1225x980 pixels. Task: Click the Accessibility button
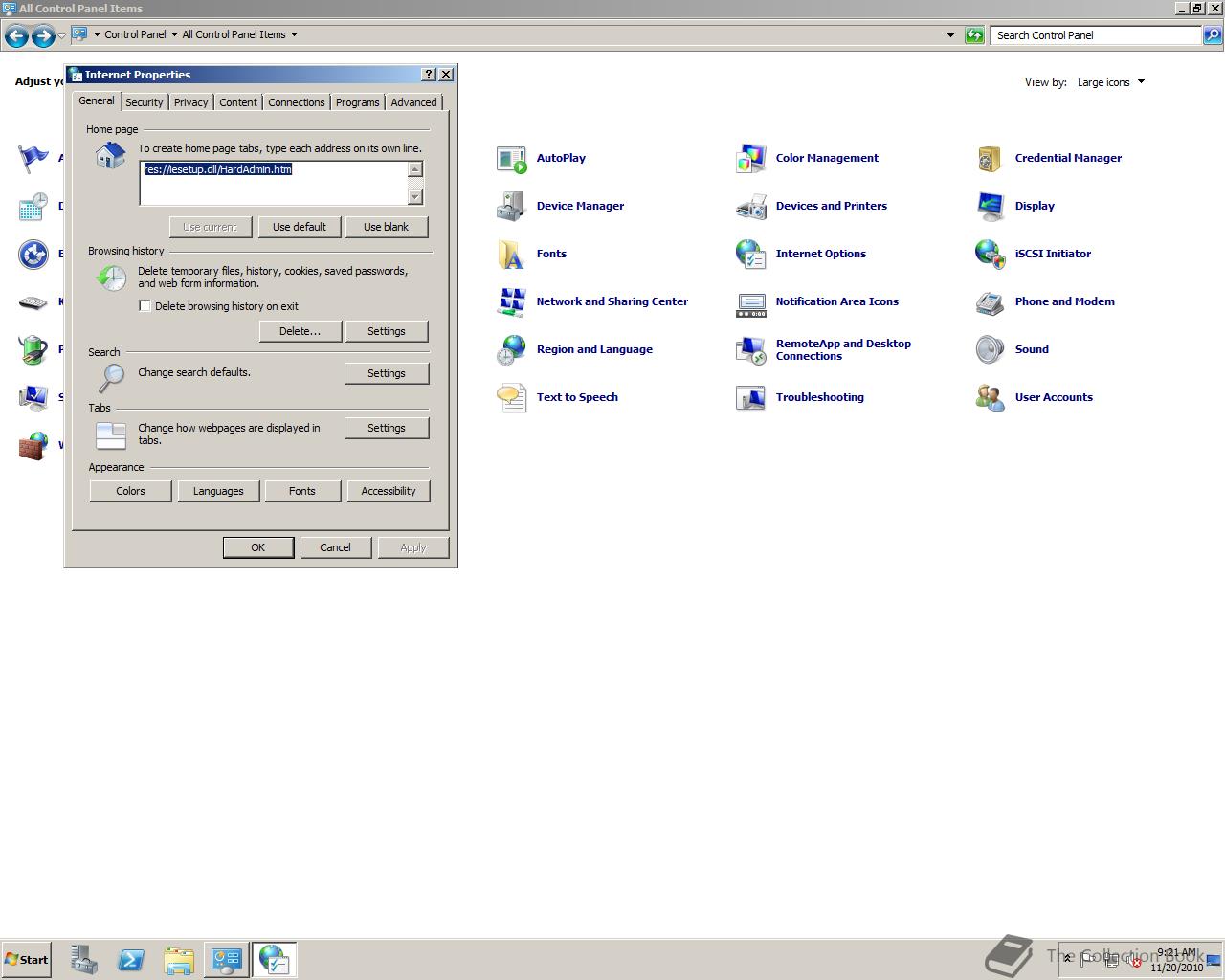click(x=389, y=491)
